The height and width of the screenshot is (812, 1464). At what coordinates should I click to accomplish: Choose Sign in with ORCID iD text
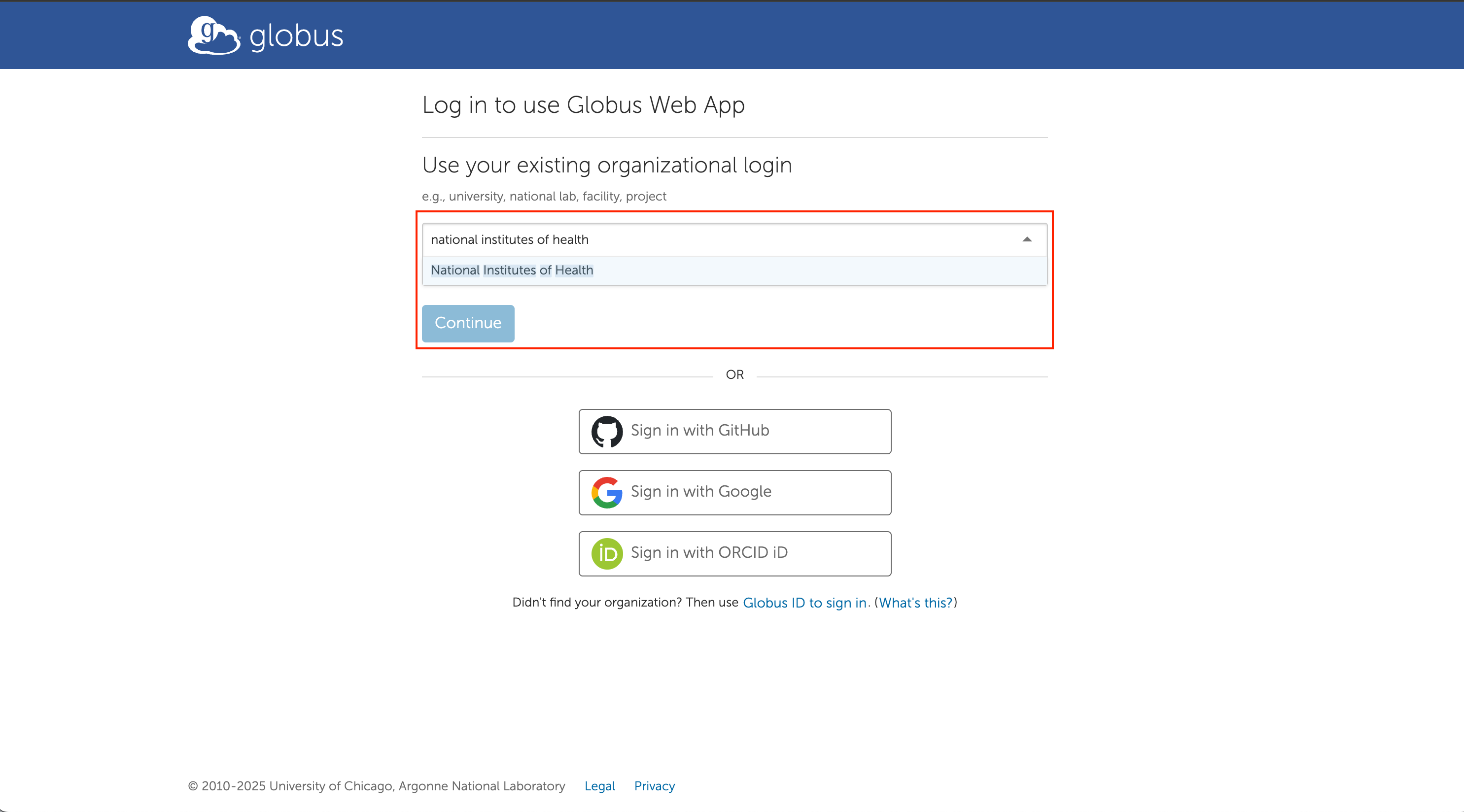pyautogui.click(x=709, y=552)
